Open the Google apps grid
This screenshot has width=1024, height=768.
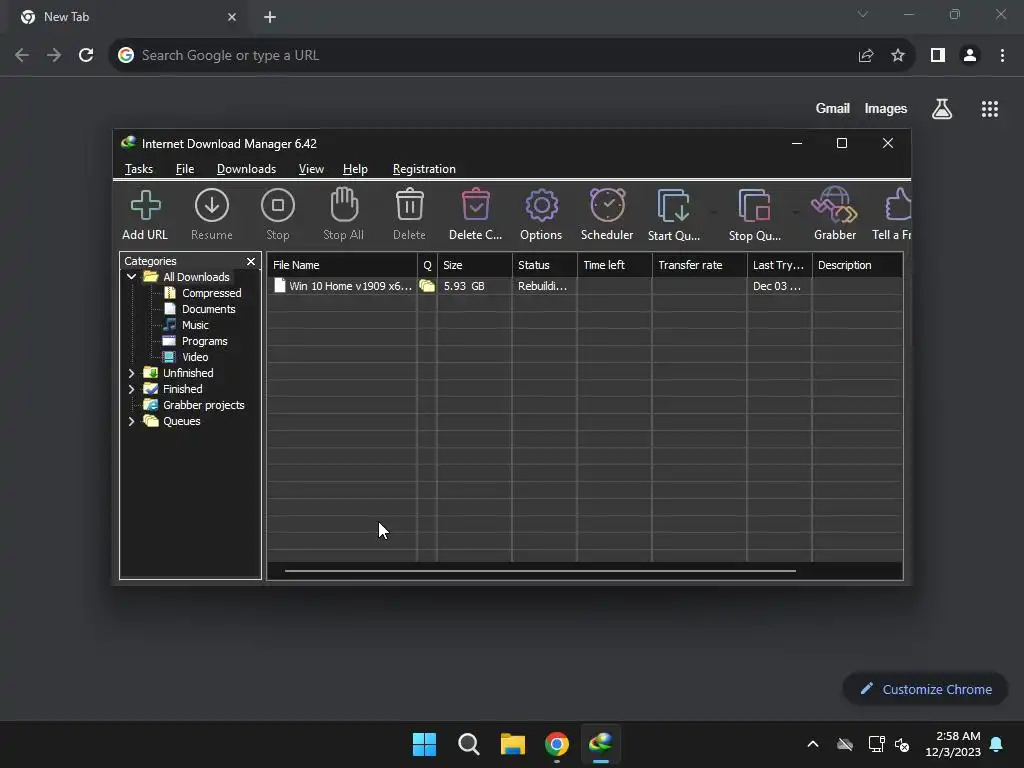pyautogui.click(x=990, y=109)
